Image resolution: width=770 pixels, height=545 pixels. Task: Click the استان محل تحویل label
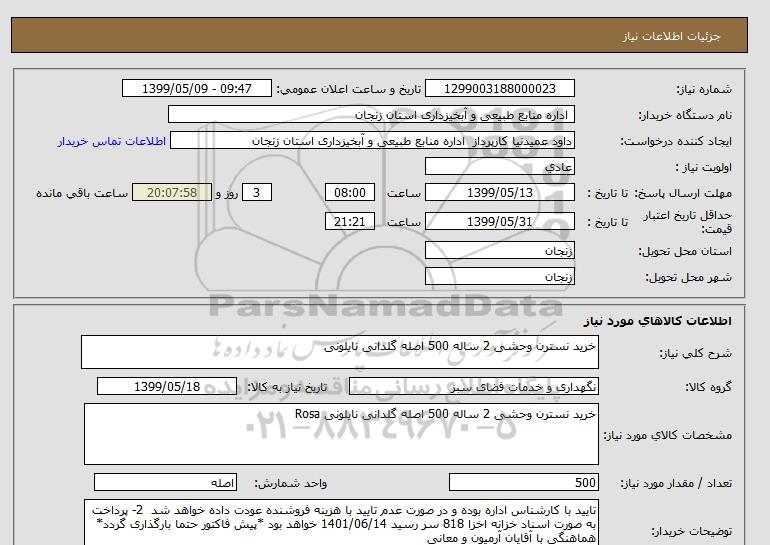coord(685,251)
